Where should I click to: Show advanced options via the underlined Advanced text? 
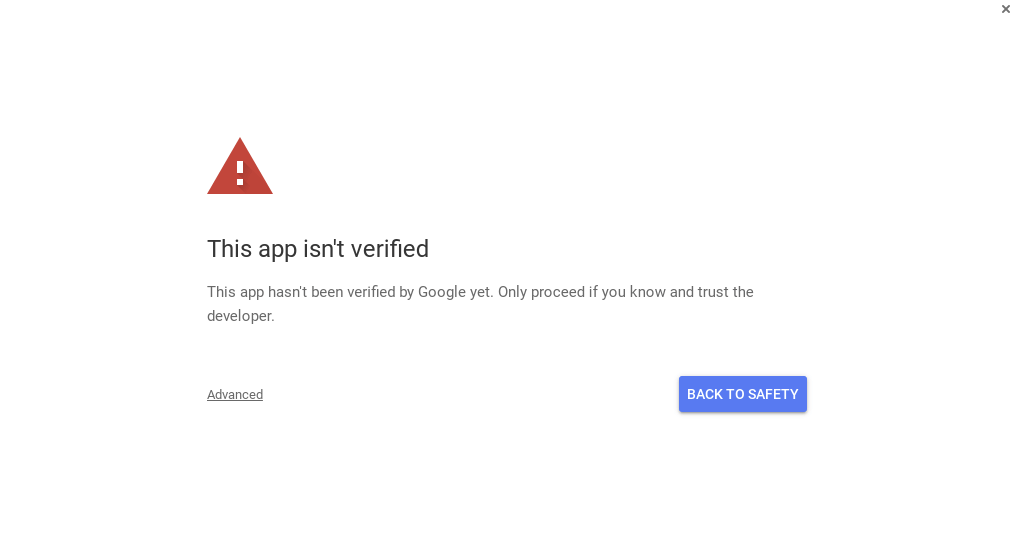pyautogui.click(x=235, y=395)
